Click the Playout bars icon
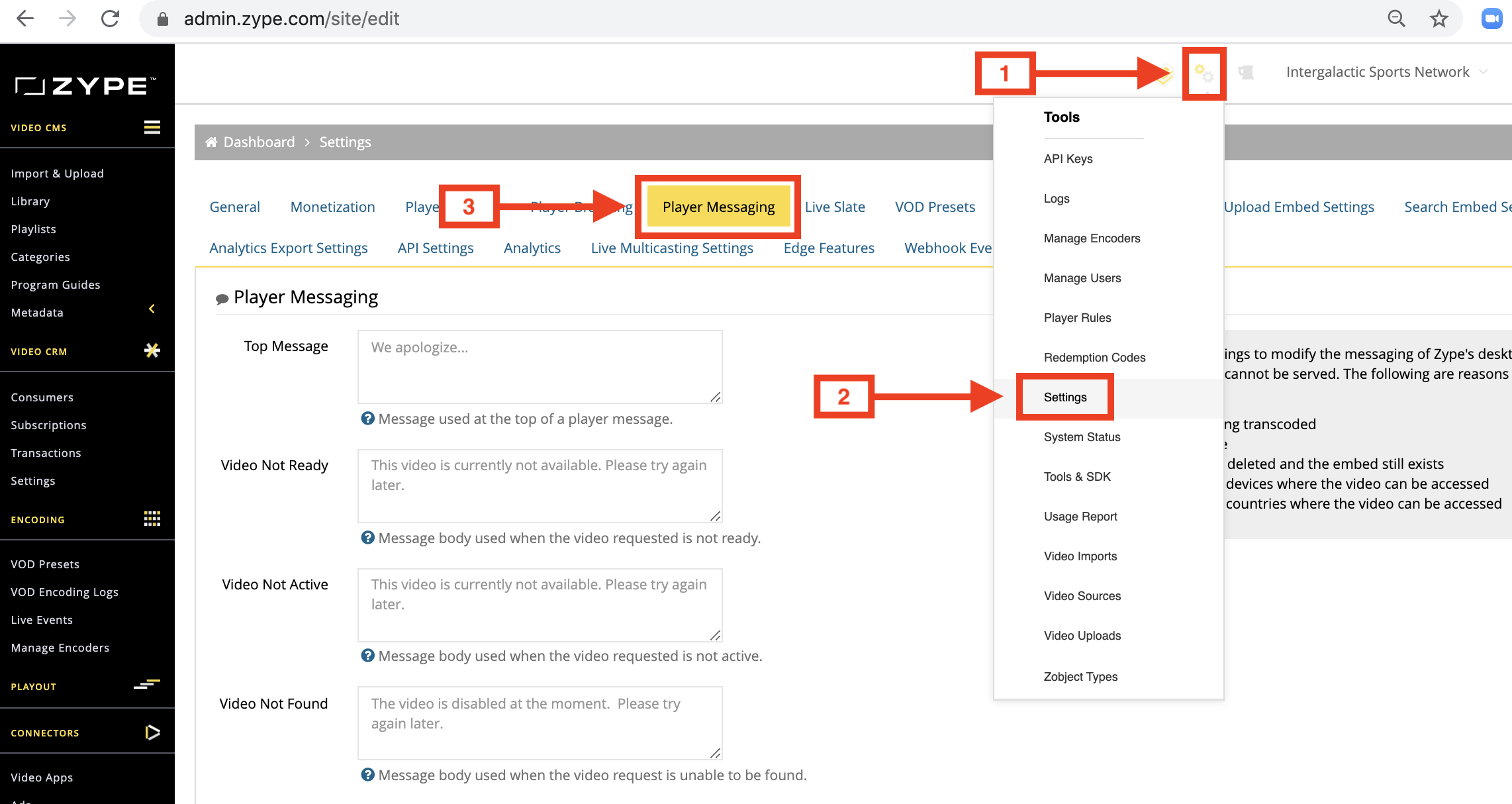This screenshot has width=1512, height=804. [147, 684]
